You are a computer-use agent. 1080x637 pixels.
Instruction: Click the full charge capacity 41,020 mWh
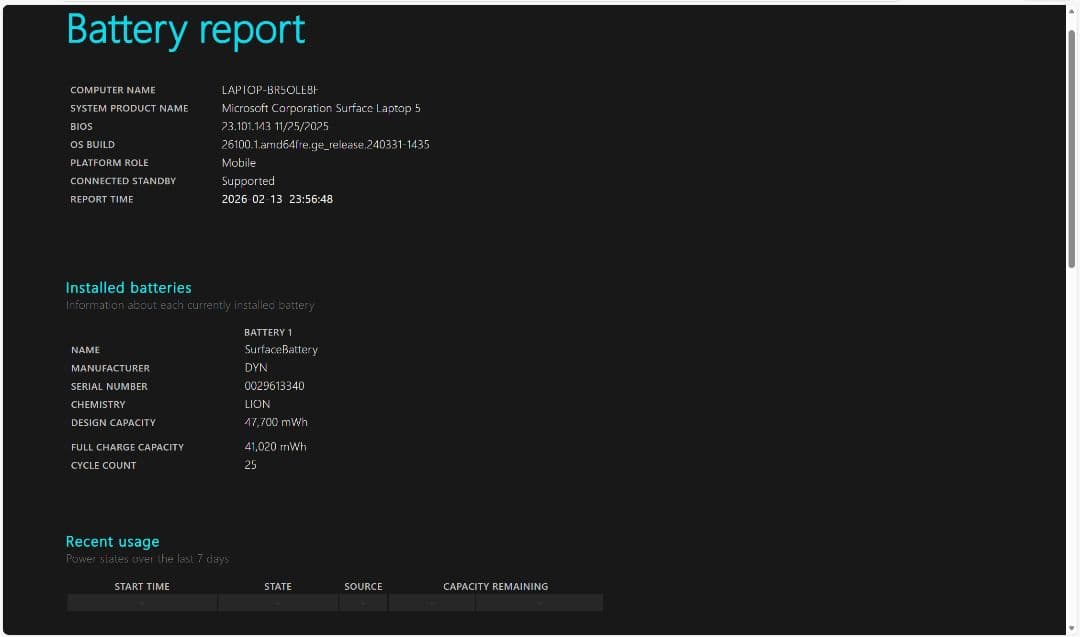pyautogui.click(x=275, y=447)
